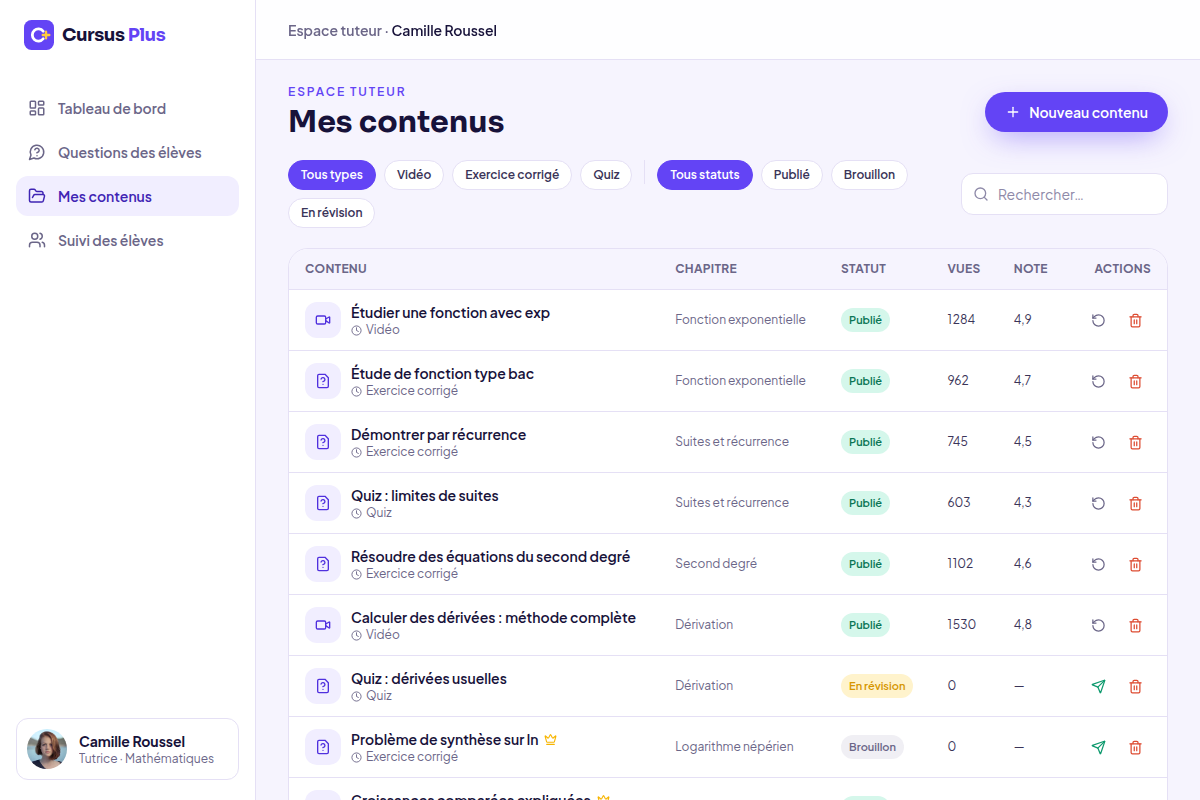The height and width of the screenshot is (800, 1200).
Task: Open Questions des élèves page
Action: [127, 152]
